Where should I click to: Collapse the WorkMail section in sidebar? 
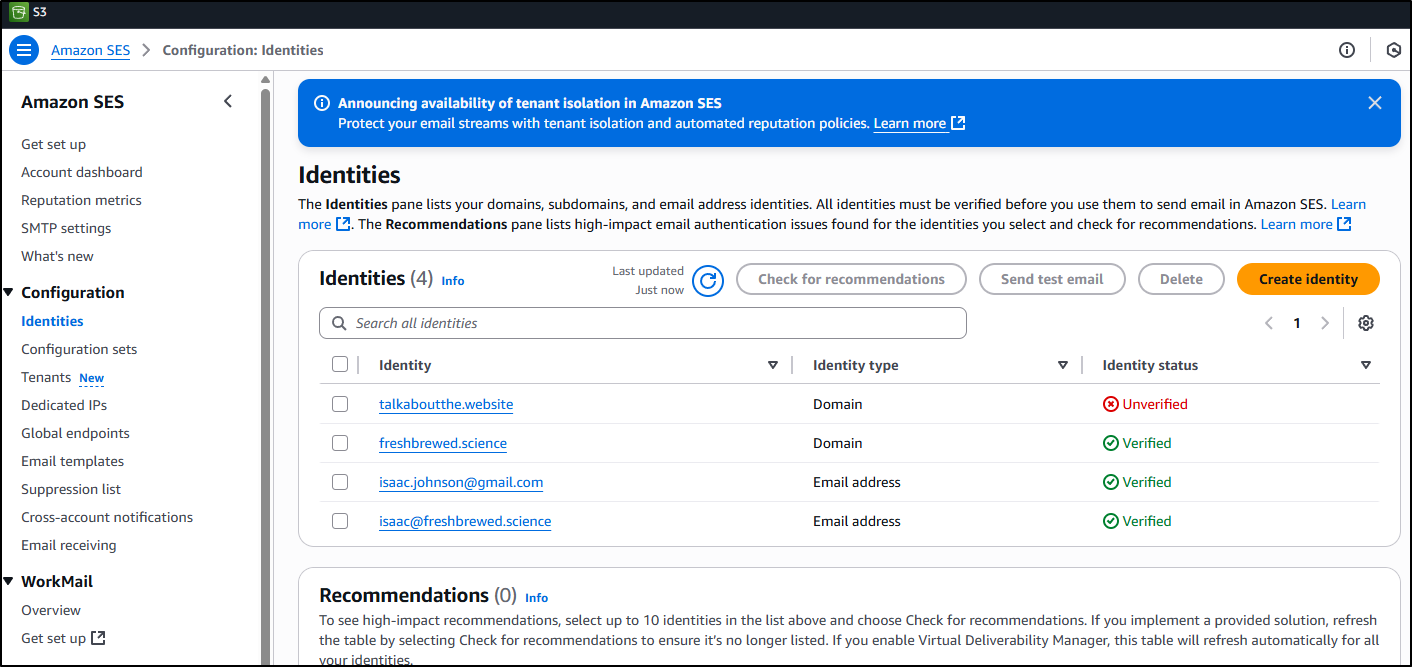tap(9, 582)
